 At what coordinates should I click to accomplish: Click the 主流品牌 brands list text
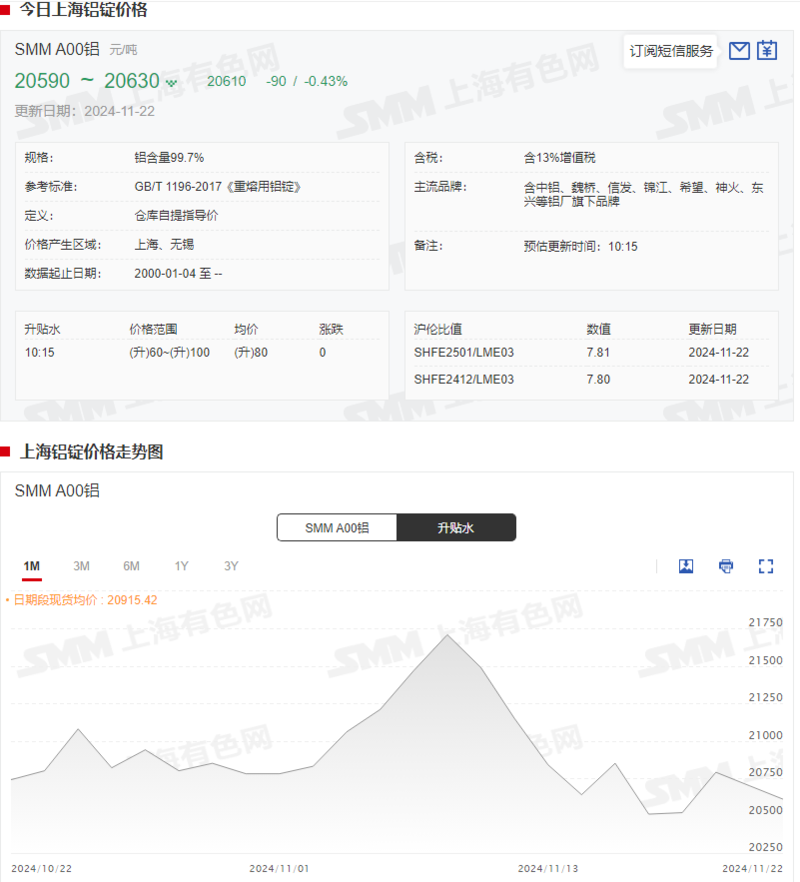tap(643, 194)
